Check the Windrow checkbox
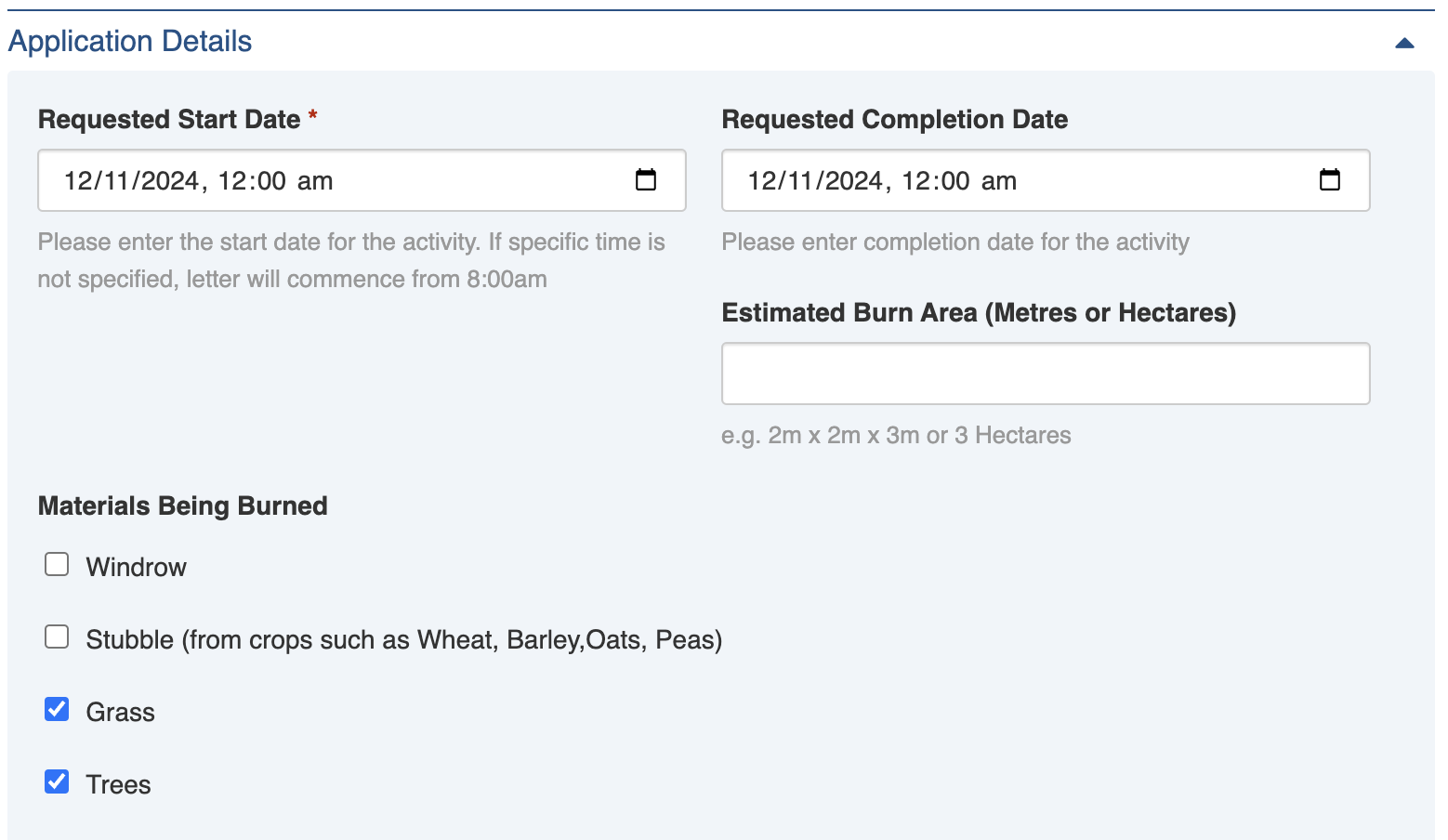Image resolution: width=1448 pixels, height=840 pixels. (x=57, y=565)
